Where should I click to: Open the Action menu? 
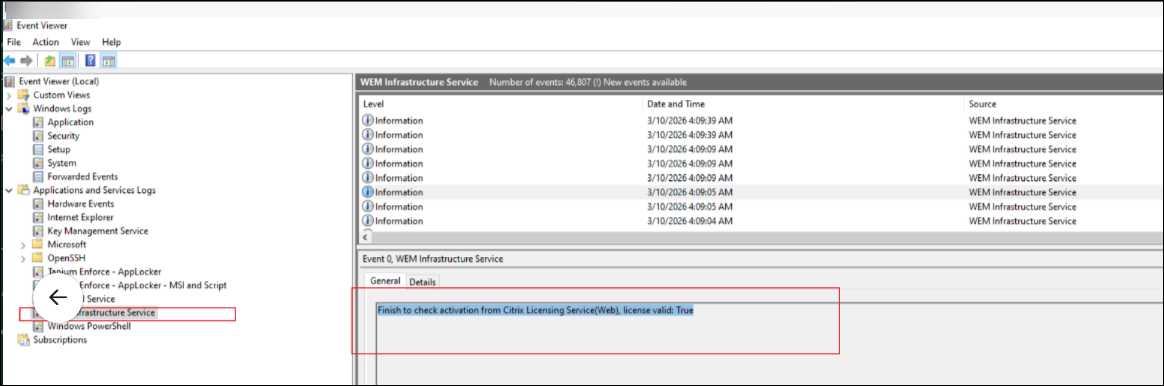pos(45,42)
